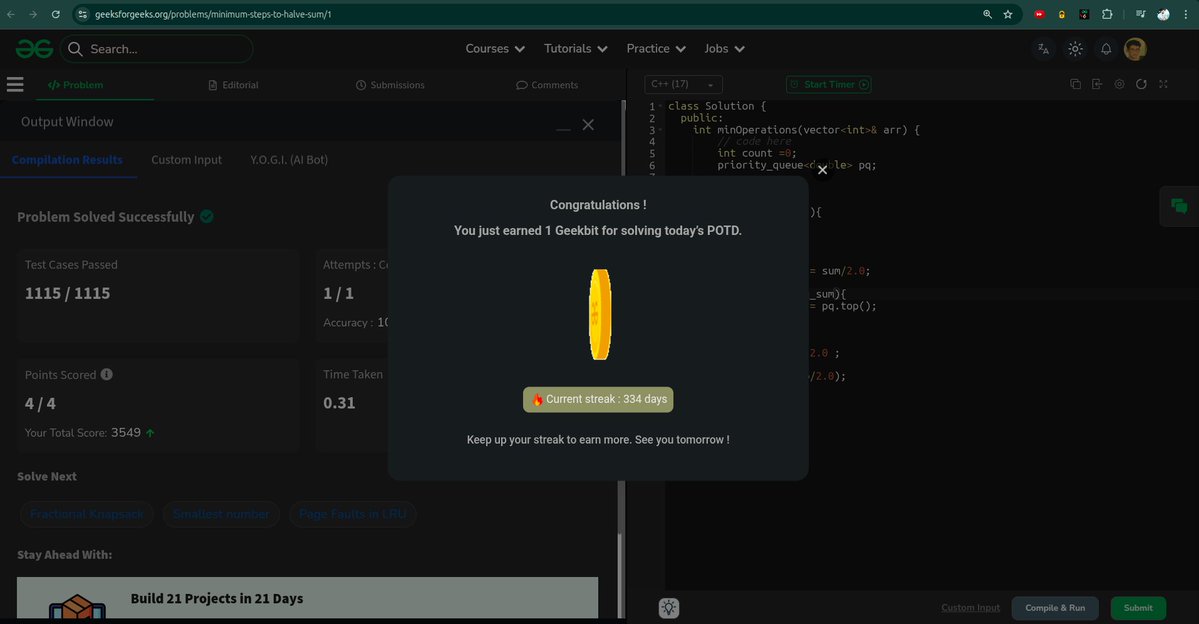Open the language translate icon
This screenshot has height=624, width=1199.
tap(1043, 49)
